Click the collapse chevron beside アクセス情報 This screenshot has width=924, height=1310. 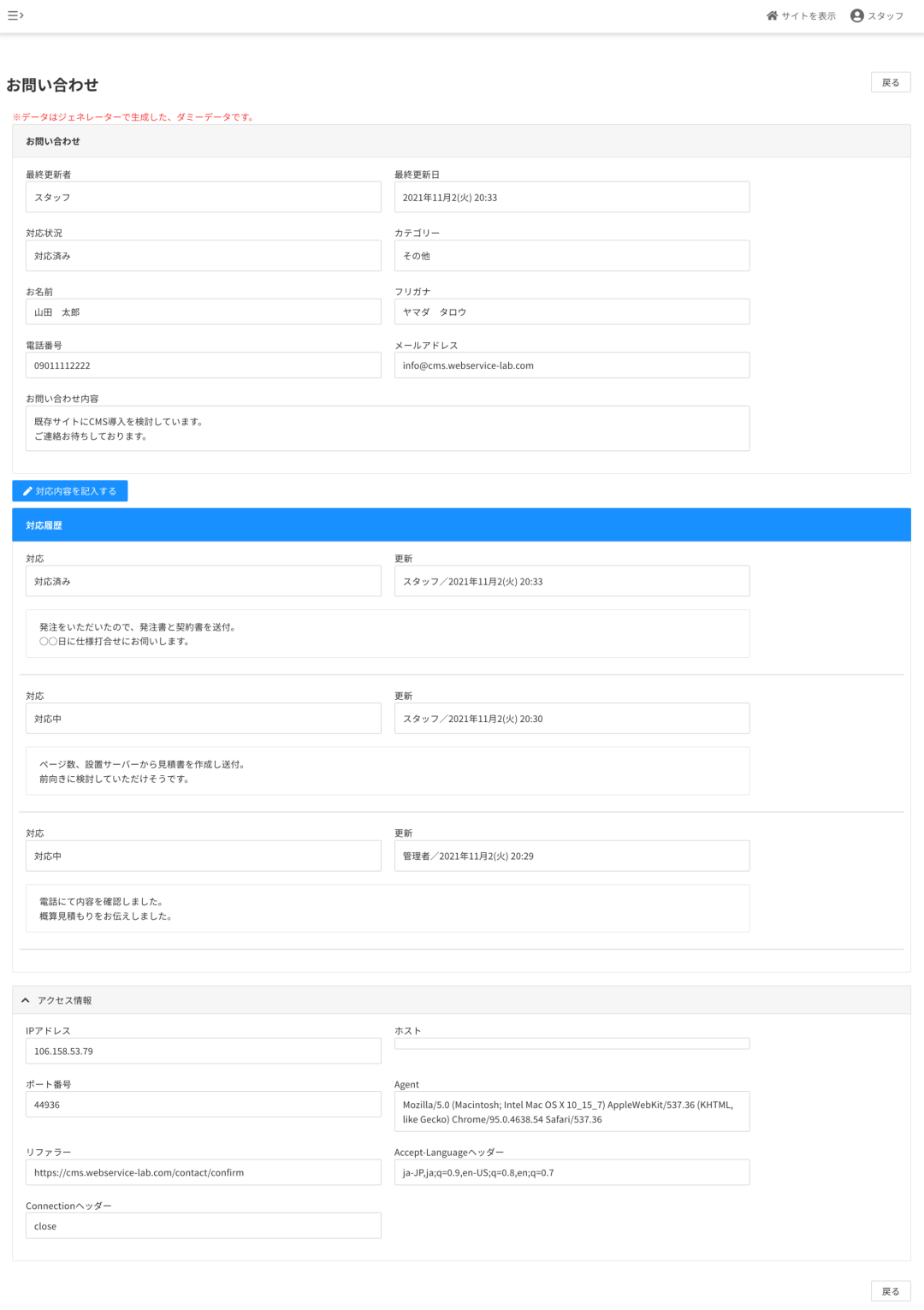25,999
